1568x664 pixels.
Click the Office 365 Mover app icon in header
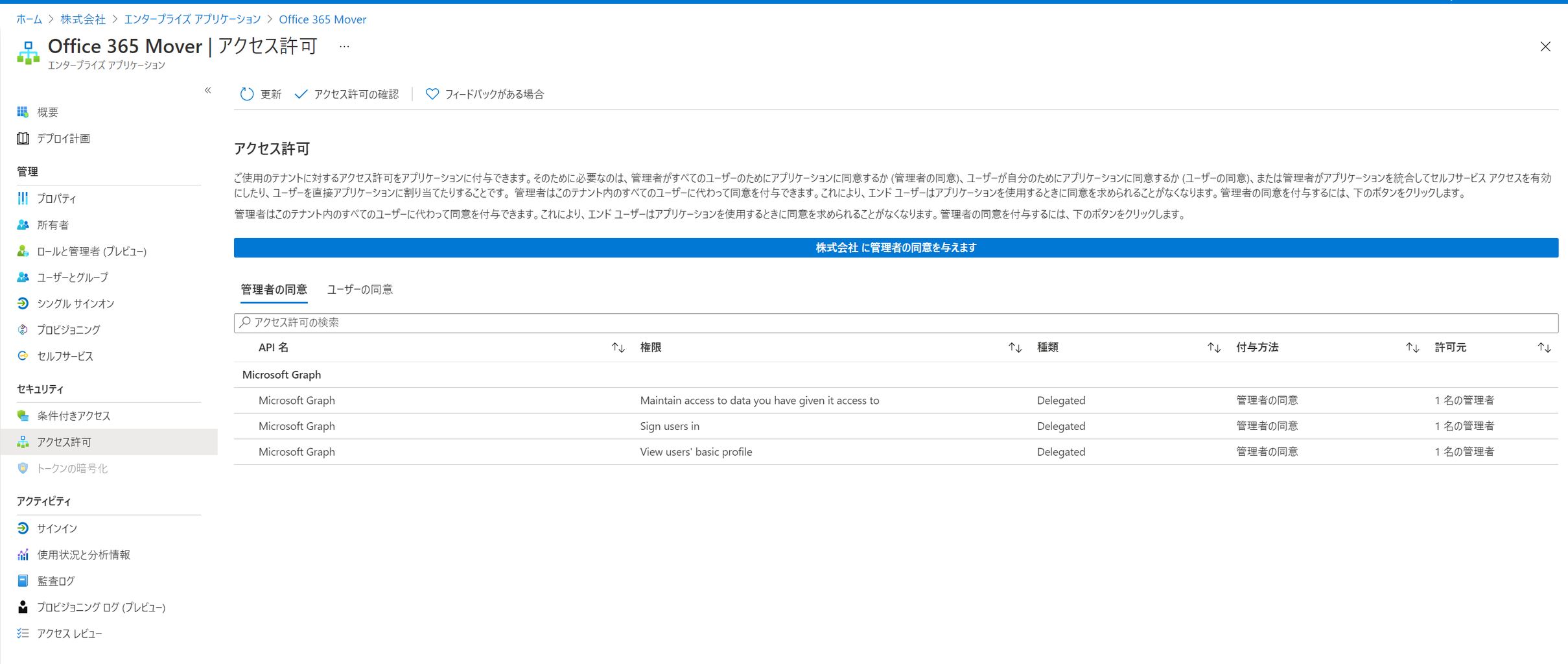(28, 53)
